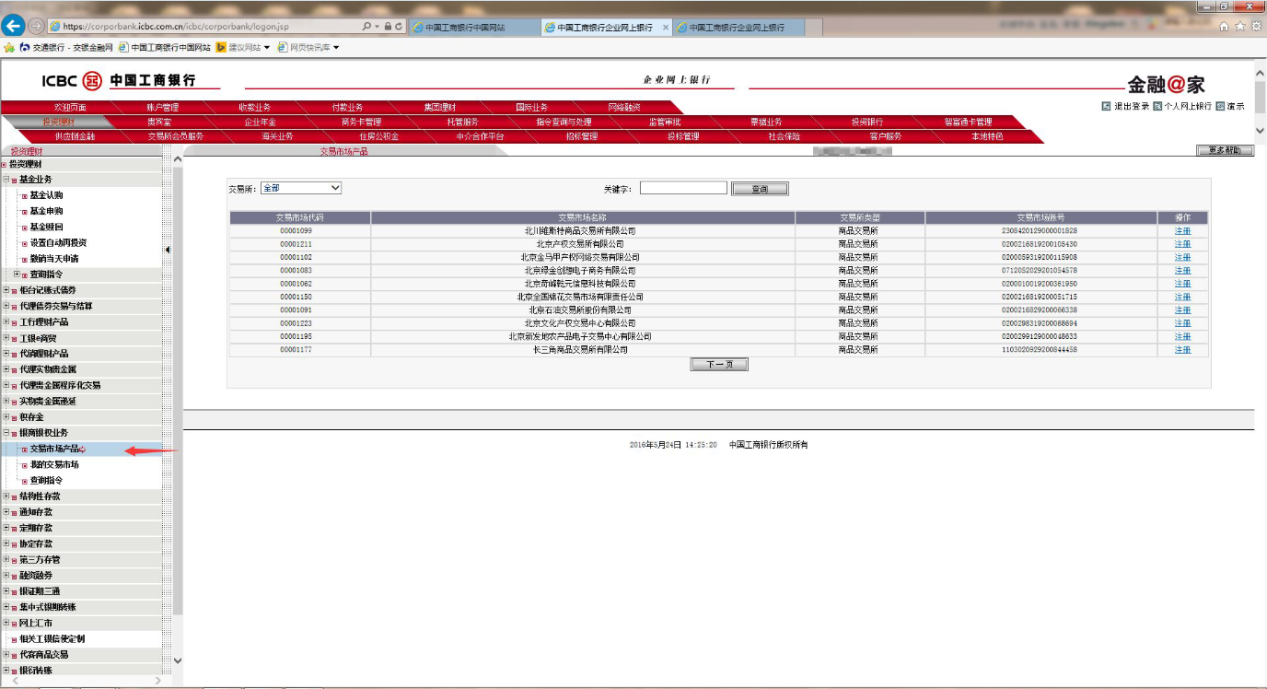This screenshot has height=689, width=1267.
Task: Collapse the sidebar with the black arrow handle
Action: click(167, 250)
